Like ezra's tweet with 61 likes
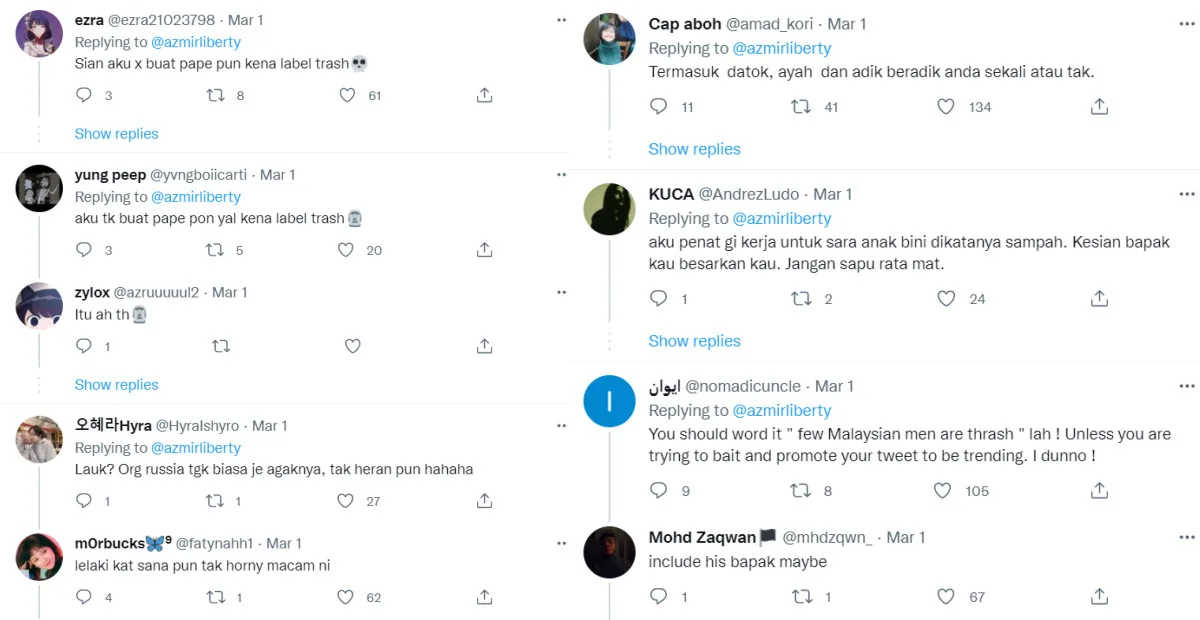This screenshot has height=620, width=1200. pyautogui.click(x=347, y=96)
